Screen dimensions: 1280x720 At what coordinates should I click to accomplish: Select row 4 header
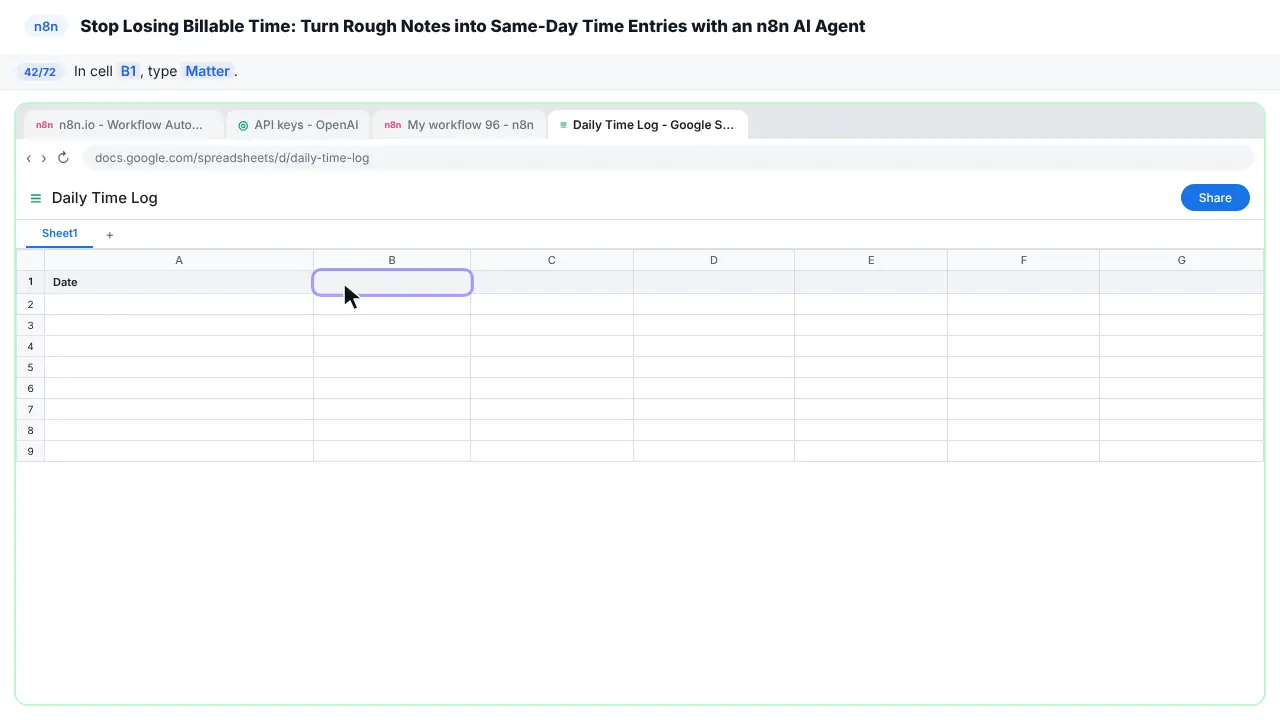[x=31, y=346]
